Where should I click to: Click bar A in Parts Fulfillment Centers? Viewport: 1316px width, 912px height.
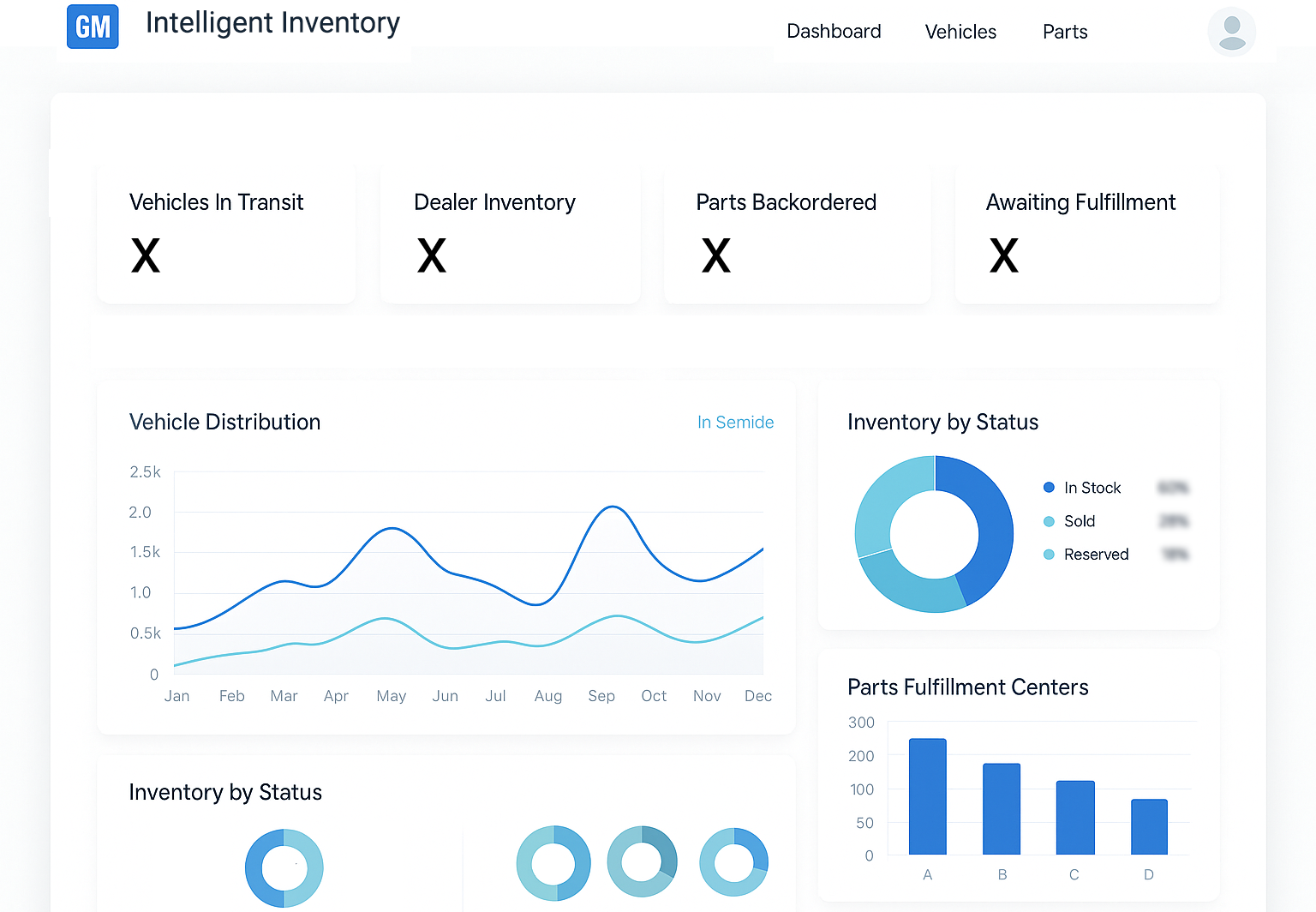[927, 796]
